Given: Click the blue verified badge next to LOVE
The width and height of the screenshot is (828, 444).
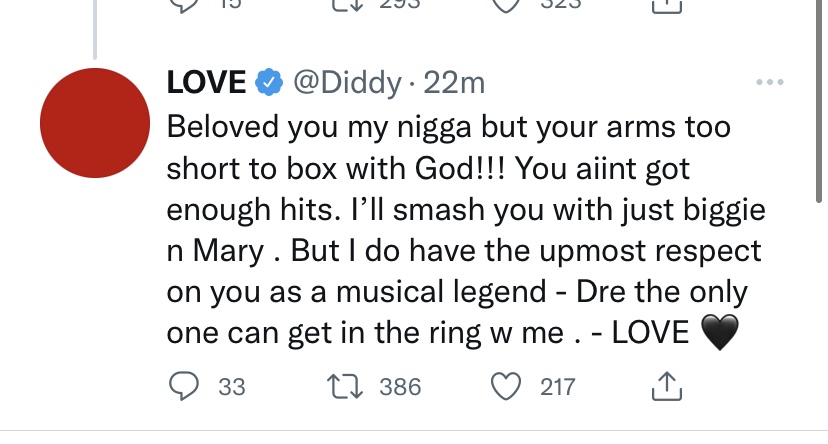Looking at the screenshot, I should coord(269,82).
